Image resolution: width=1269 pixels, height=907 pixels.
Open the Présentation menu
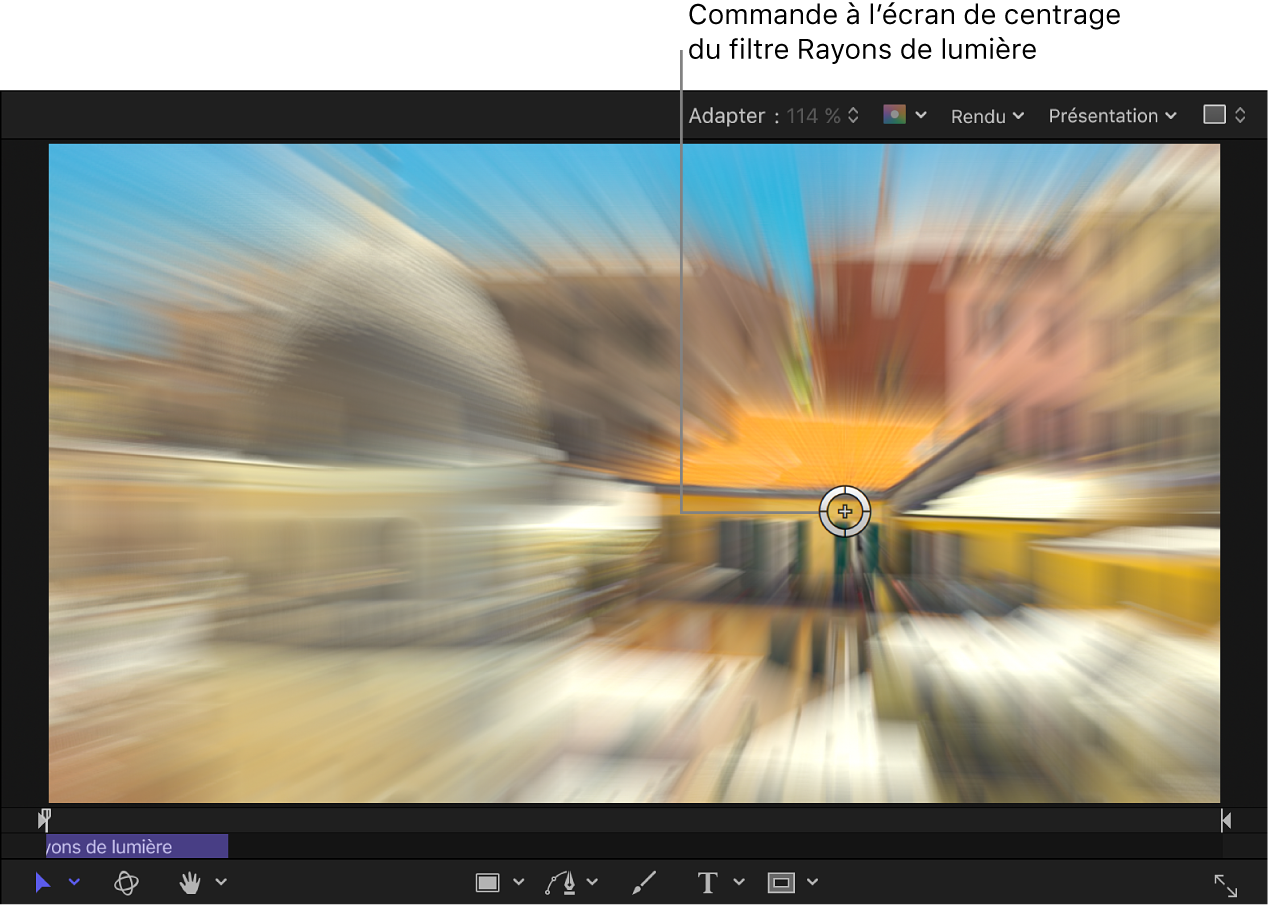point(1112,116)
